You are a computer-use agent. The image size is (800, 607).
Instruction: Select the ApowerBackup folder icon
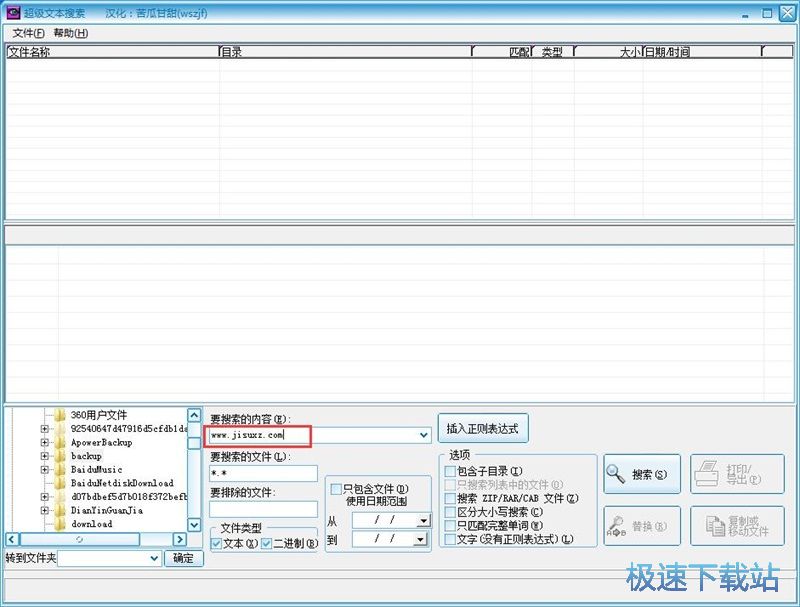point(60,442)
